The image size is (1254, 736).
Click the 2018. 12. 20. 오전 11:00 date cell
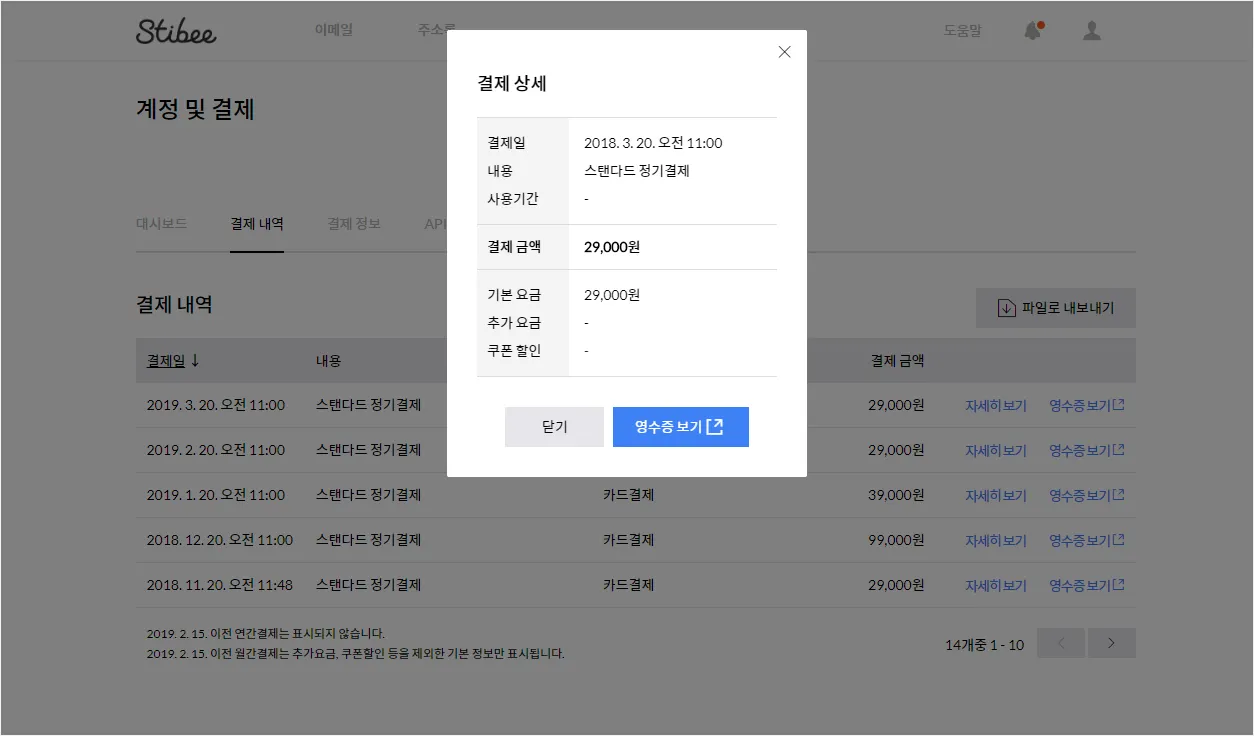tap(220, 540)
